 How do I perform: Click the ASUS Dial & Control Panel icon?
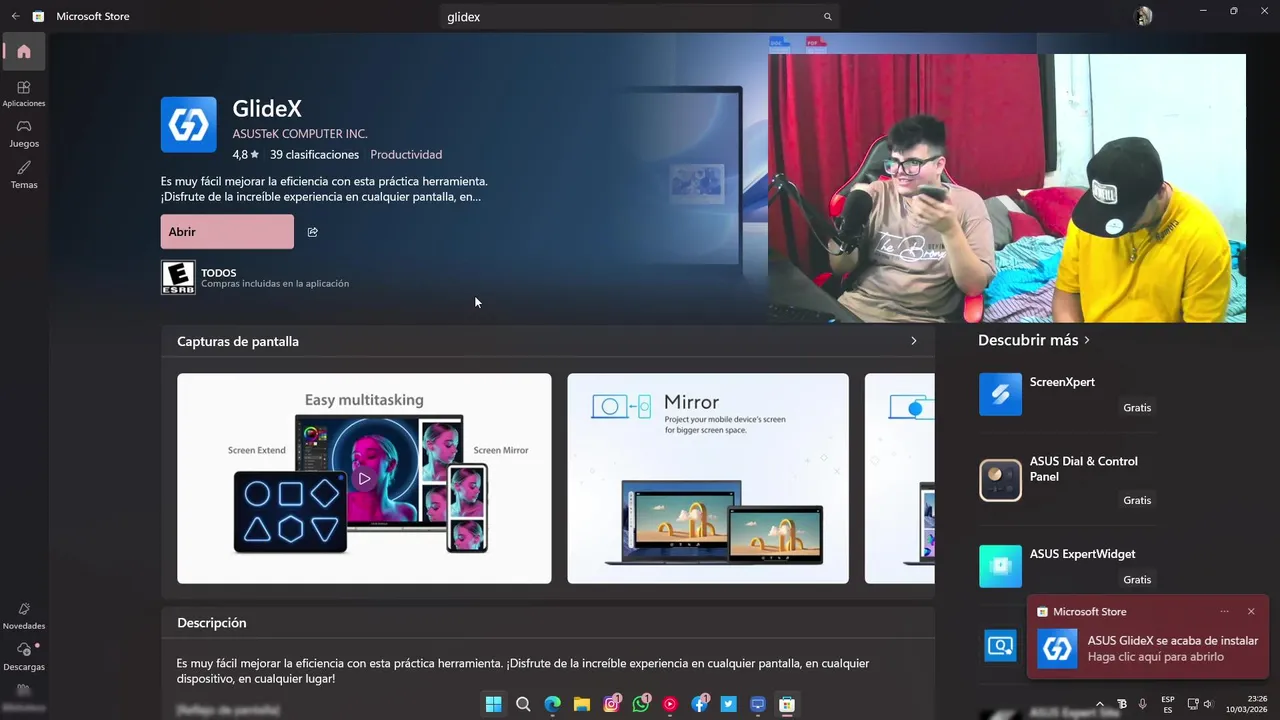click(1000, 480)
